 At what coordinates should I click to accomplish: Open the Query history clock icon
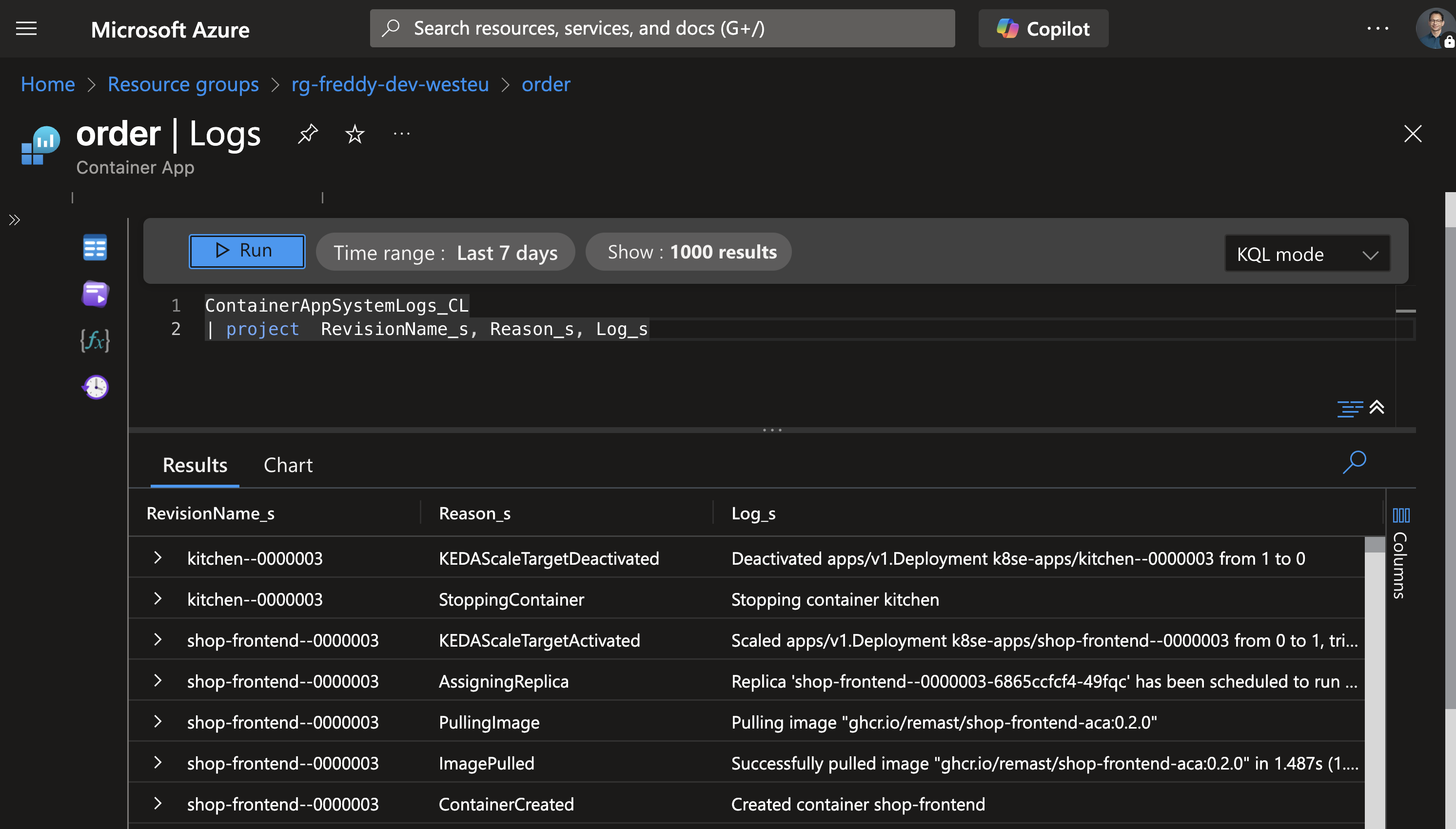pyautogui.click(x=95, y=387)
